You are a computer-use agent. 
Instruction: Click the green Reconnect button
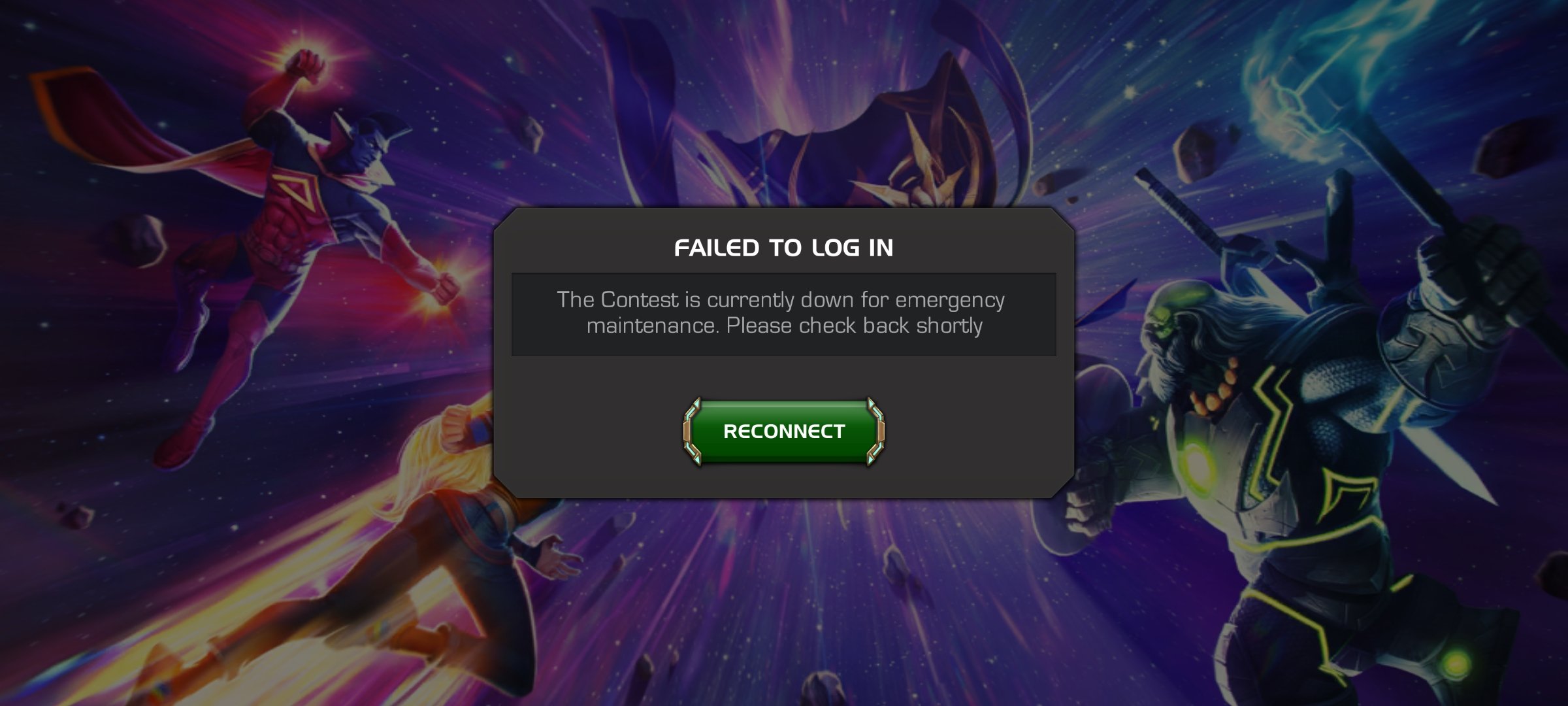tap(783, 431)
